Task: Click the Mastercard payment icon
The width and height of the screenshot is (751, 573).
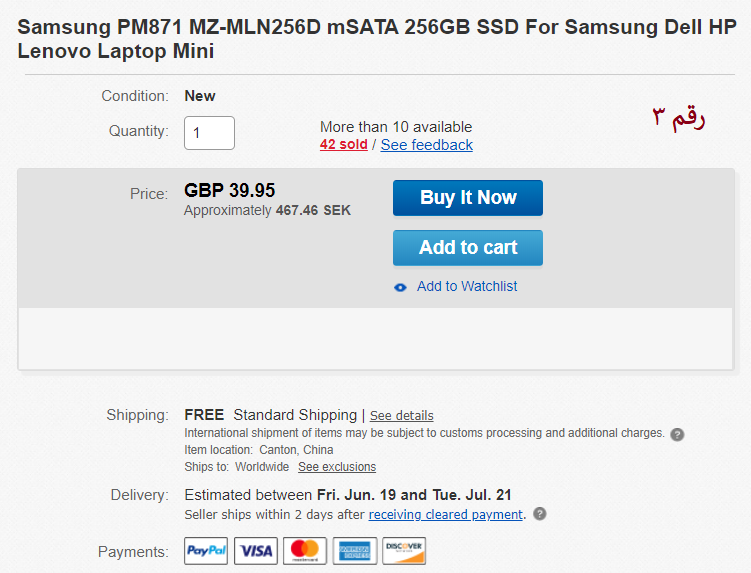Action: pos(305,551)
